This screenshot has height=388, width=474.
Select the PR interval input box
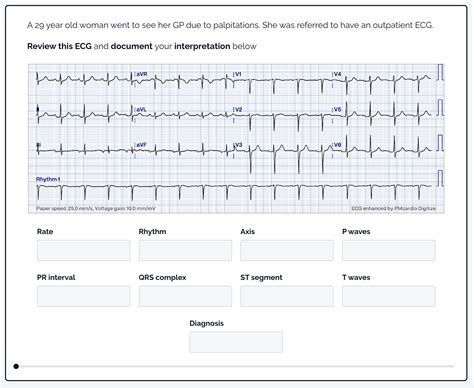click(x=84, y=296)
